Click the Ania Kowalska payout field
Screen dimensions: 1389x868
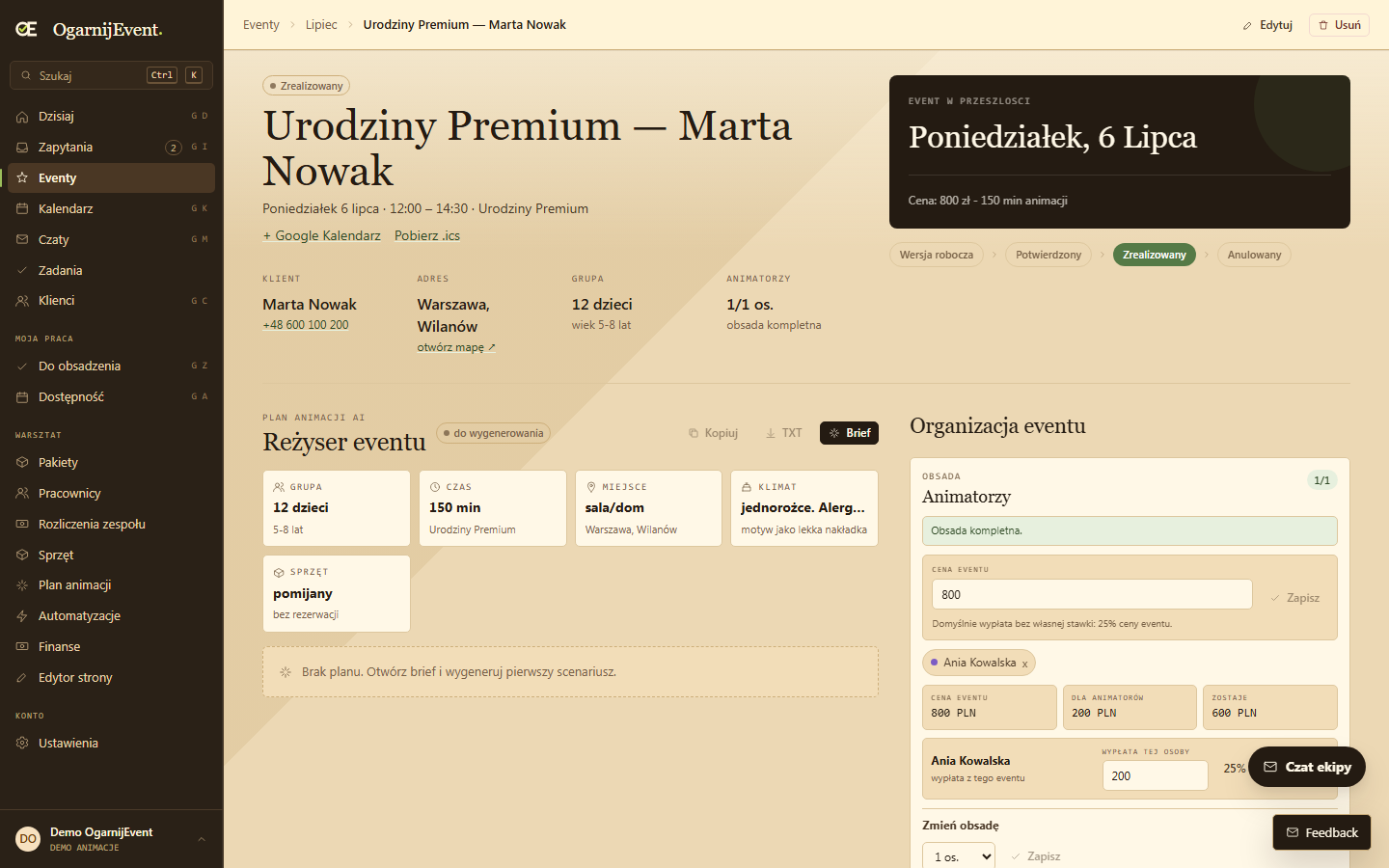point(1155,775)
